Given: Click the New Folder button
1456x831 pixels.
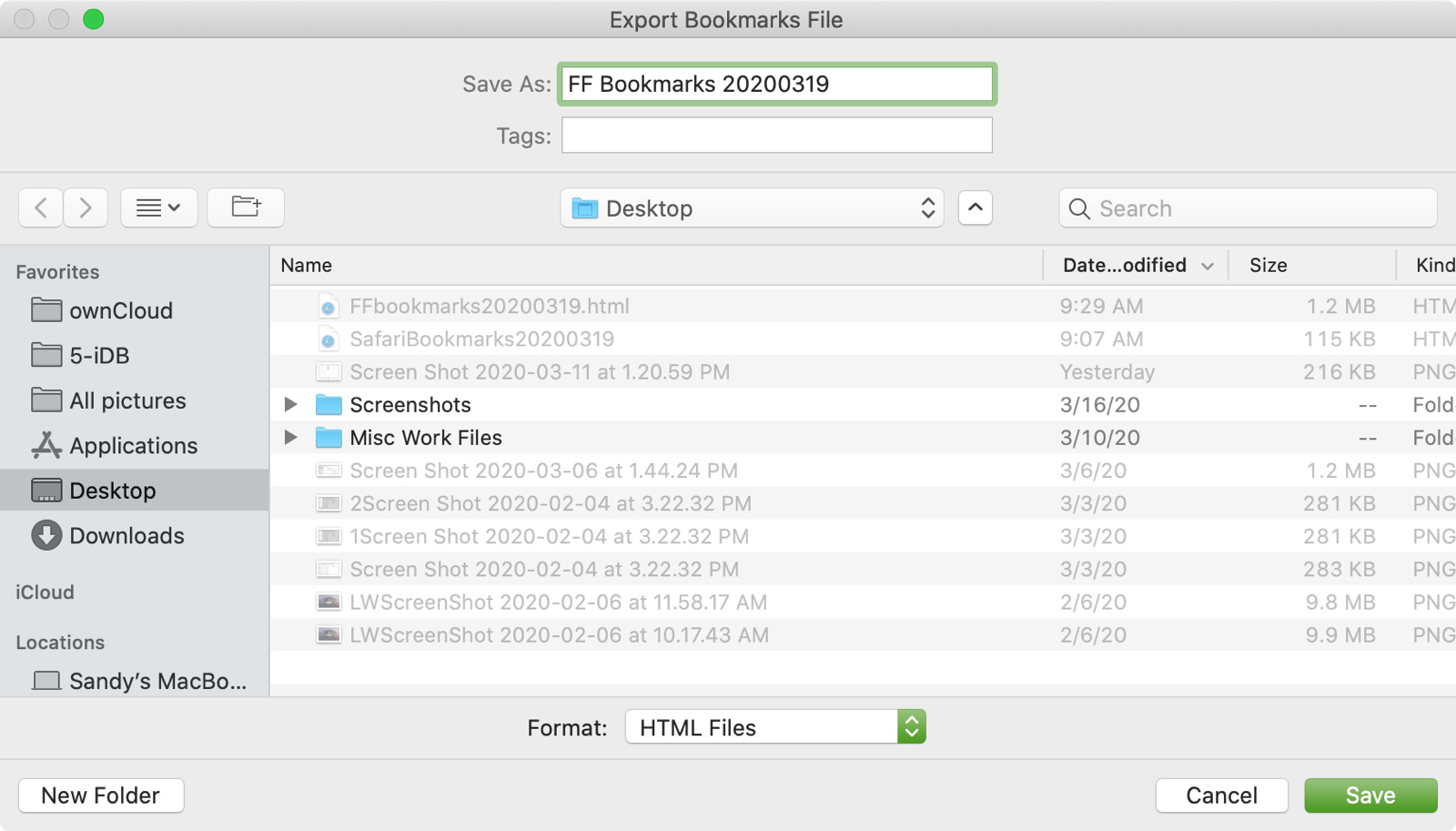Looking at the screenshot, I should point(101,796).
